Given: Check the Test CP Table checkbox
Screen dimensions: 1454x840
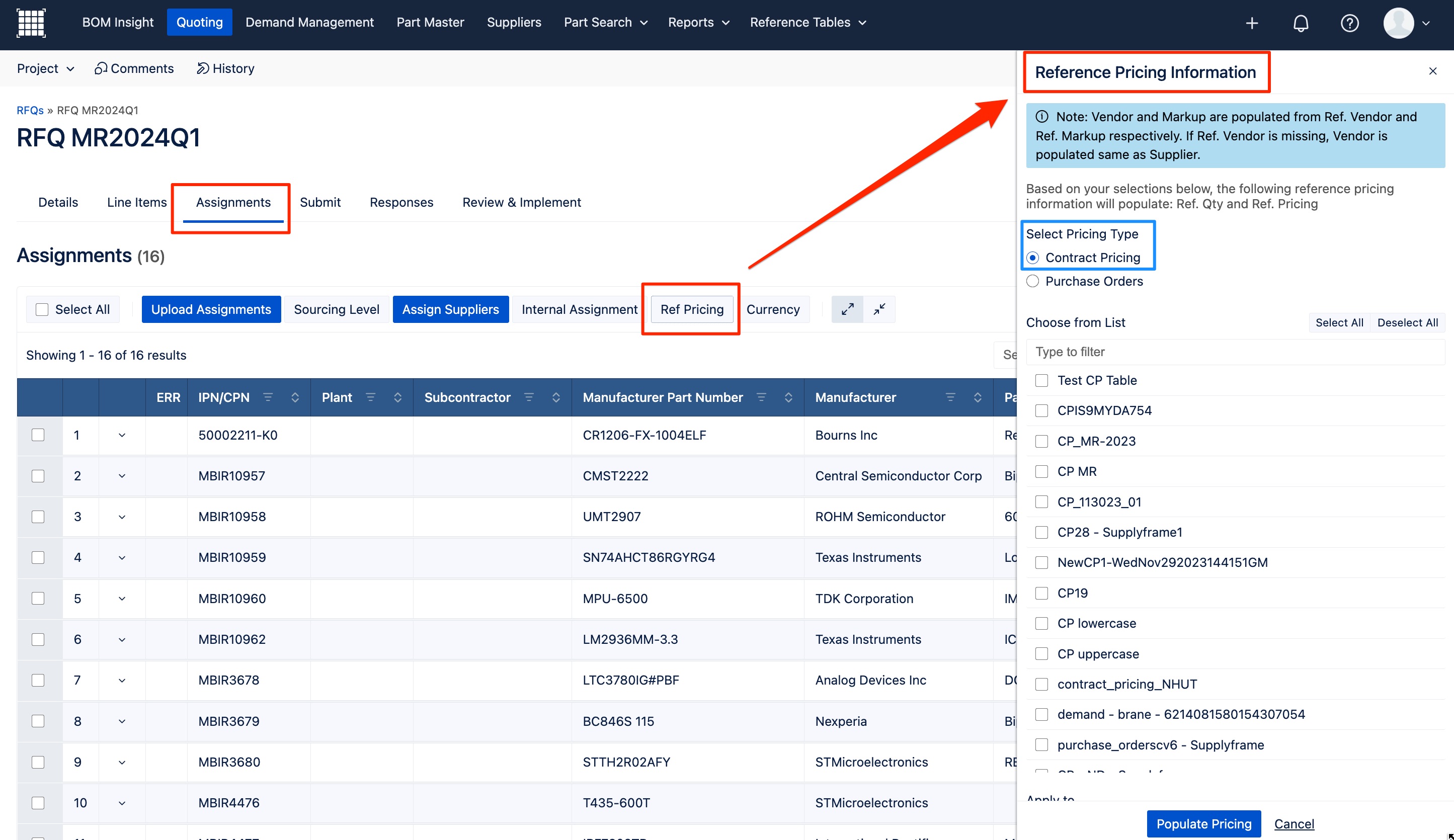Looking at the screenshot, I should click(x=1041, y=380).
